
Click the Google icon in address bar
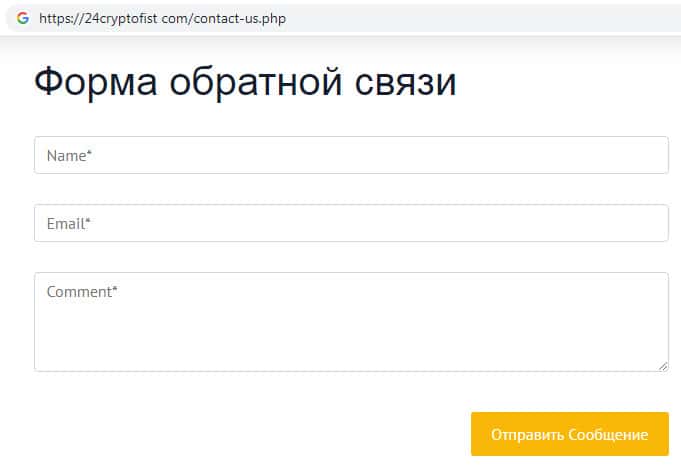click(22, 18)
